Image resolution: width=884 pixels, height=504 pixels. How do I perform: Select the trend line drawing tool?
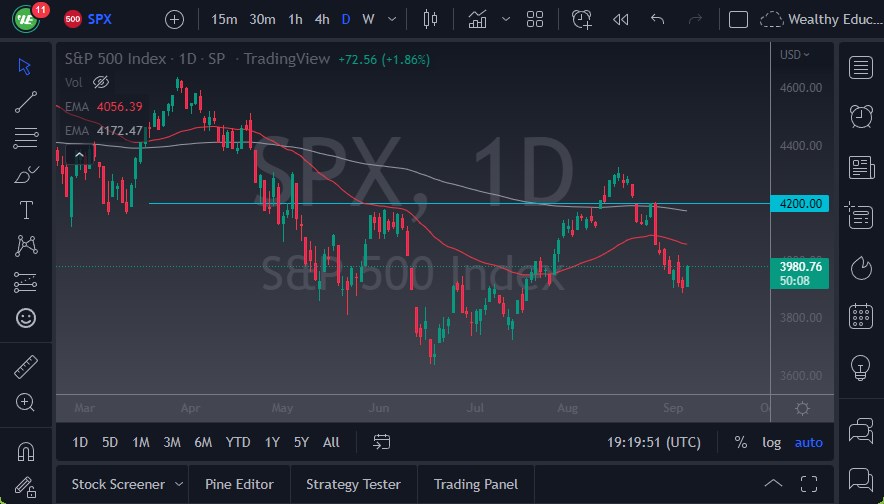[26, 101]
